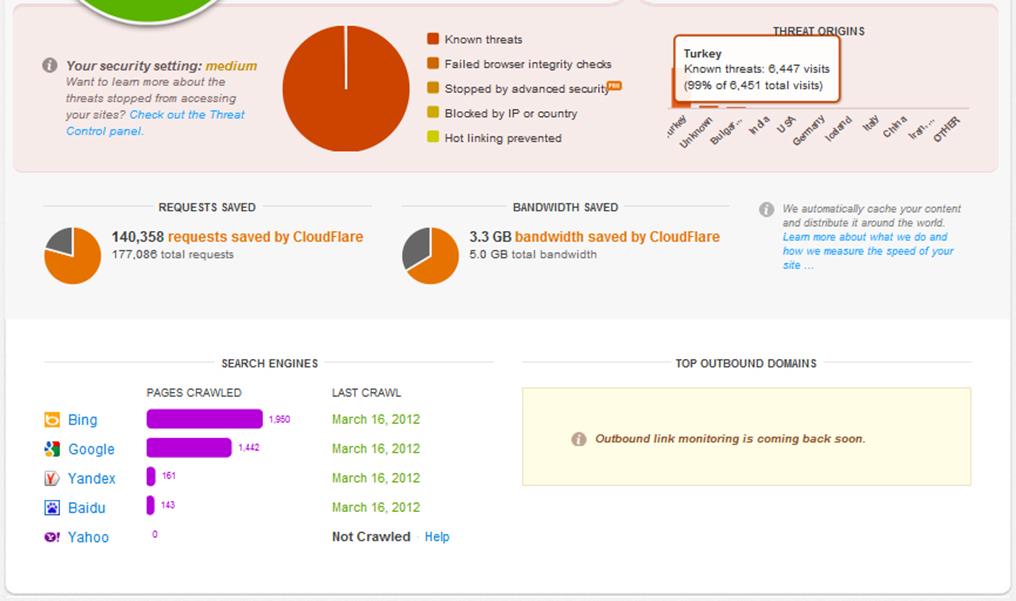Click the Yahoo logo icon

[x=52, y=537]
